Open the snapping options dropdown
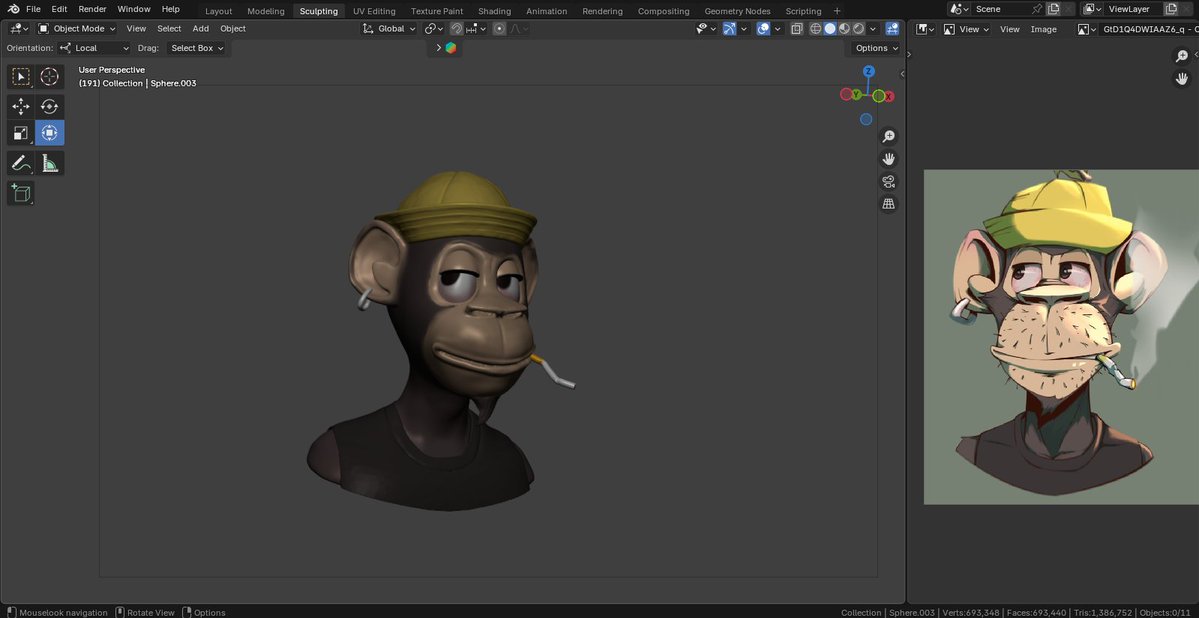Image resolution: width=1199 pixels, height=618 pixels. [x=475, y=28]
